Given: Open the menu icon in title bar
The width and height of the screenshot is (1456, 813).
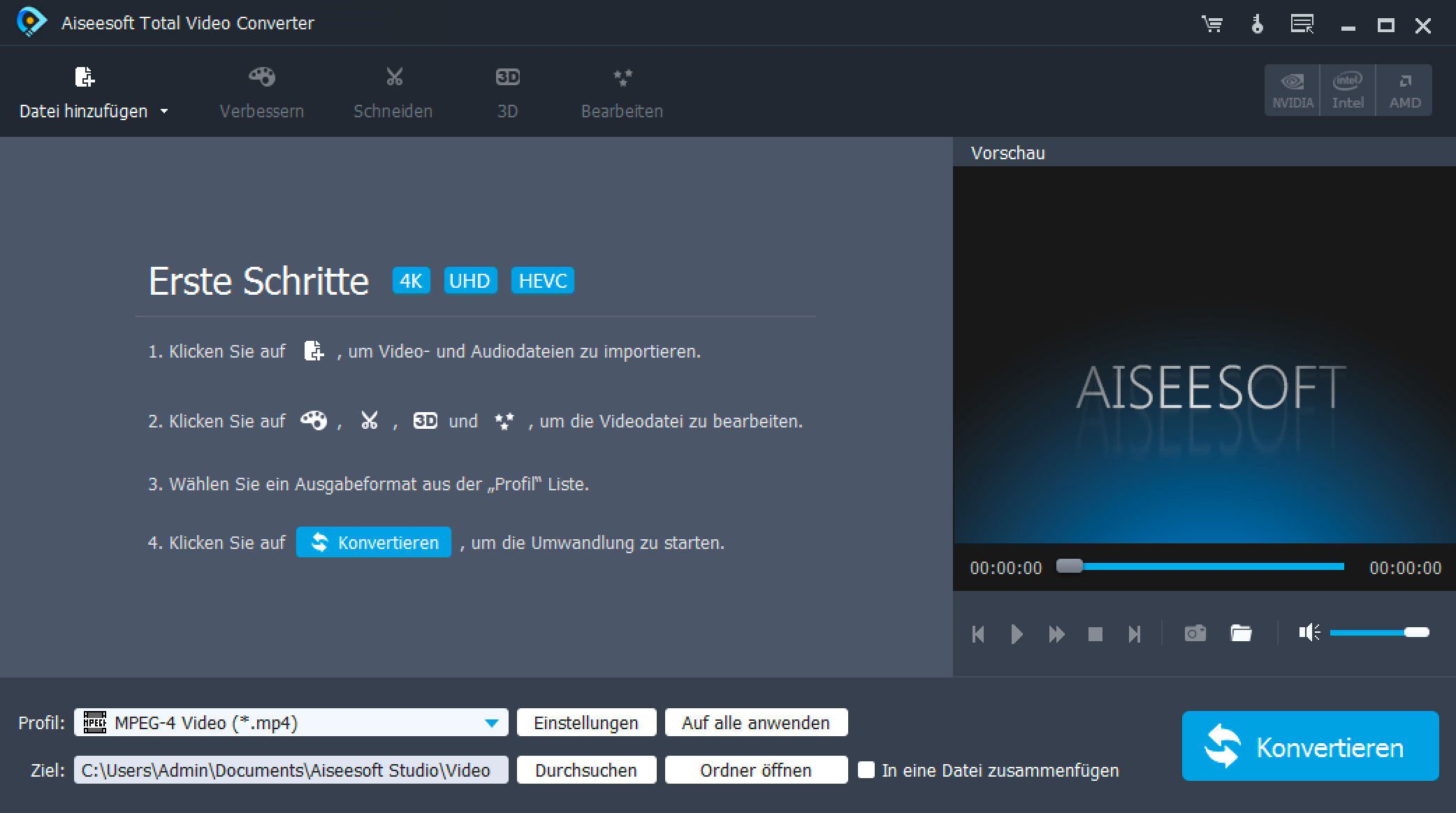Looking at the screenshot, I should coord(1302,24).
